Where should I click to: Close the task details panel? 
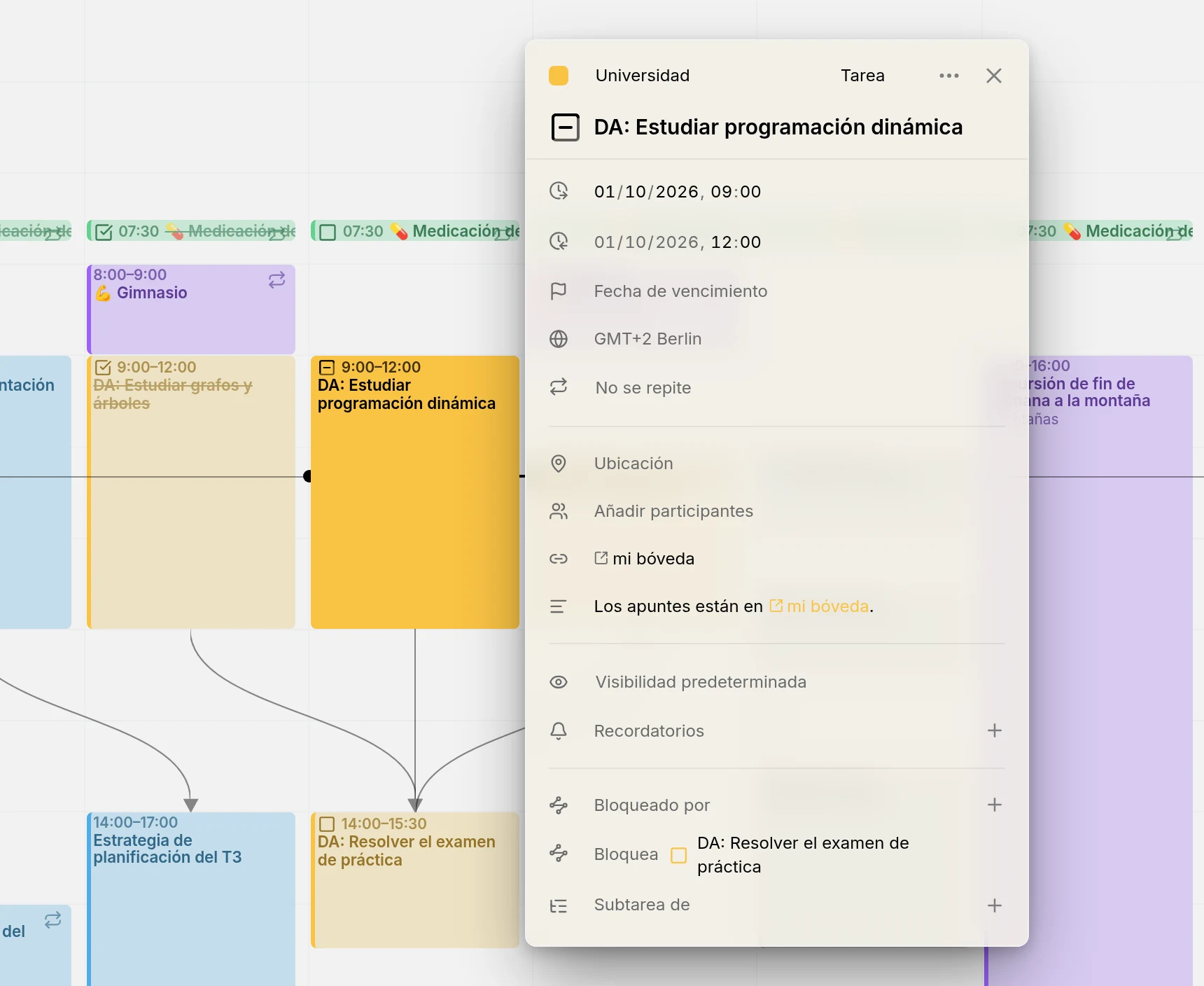tap(993, 76)
